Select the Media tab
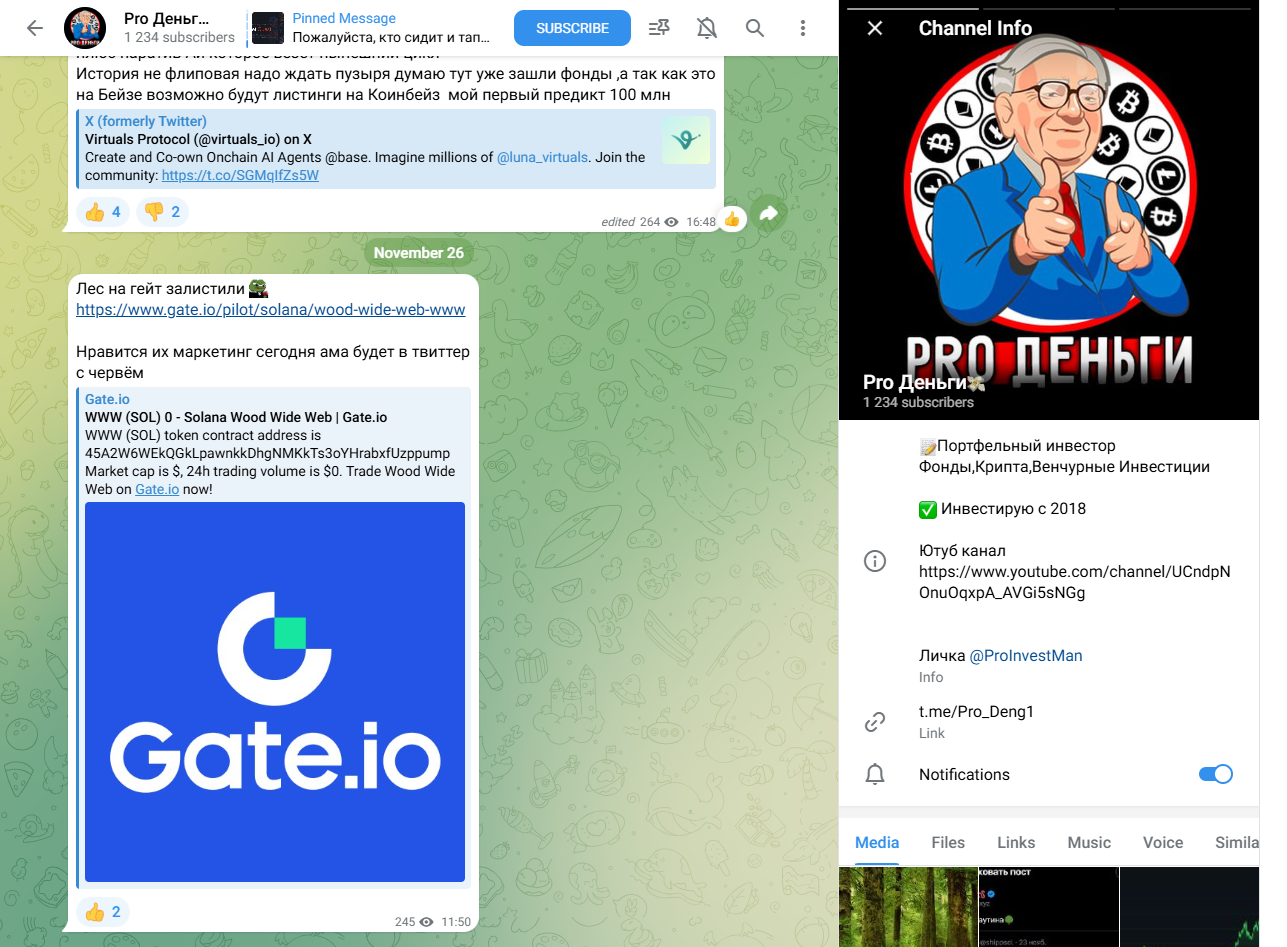 point(877,843)
